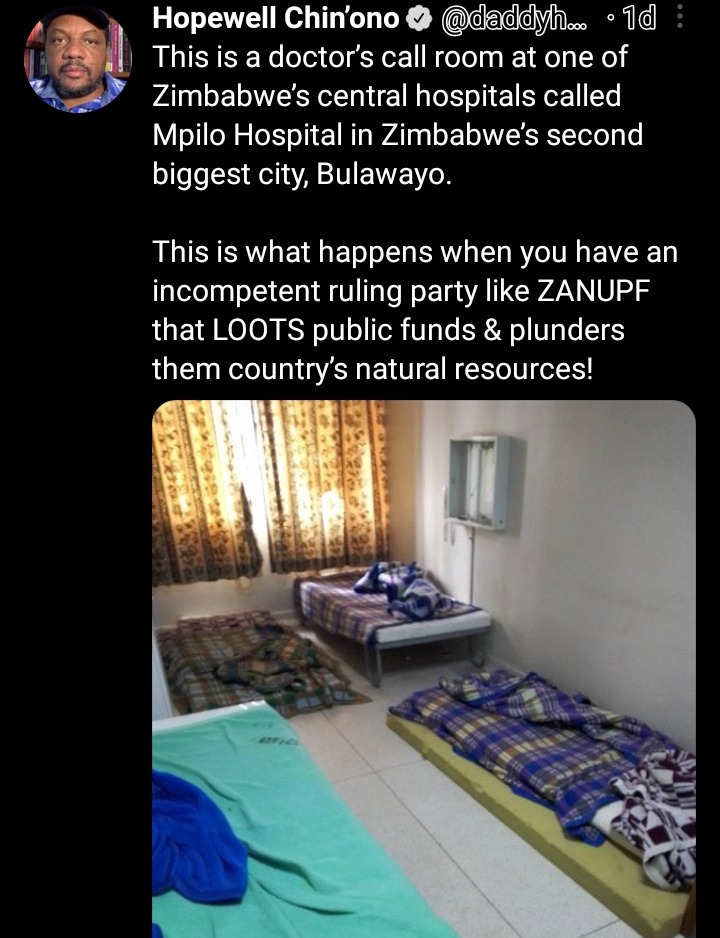Viewport: 720px width, 938px height.
Task: Open Hopewell Chin'ono's profile picture
Action: pyautogui.click(x=77, y=59)
